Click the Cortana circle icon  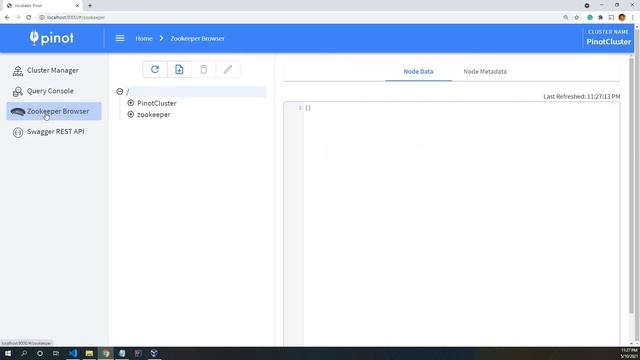[x=40, y=353]
